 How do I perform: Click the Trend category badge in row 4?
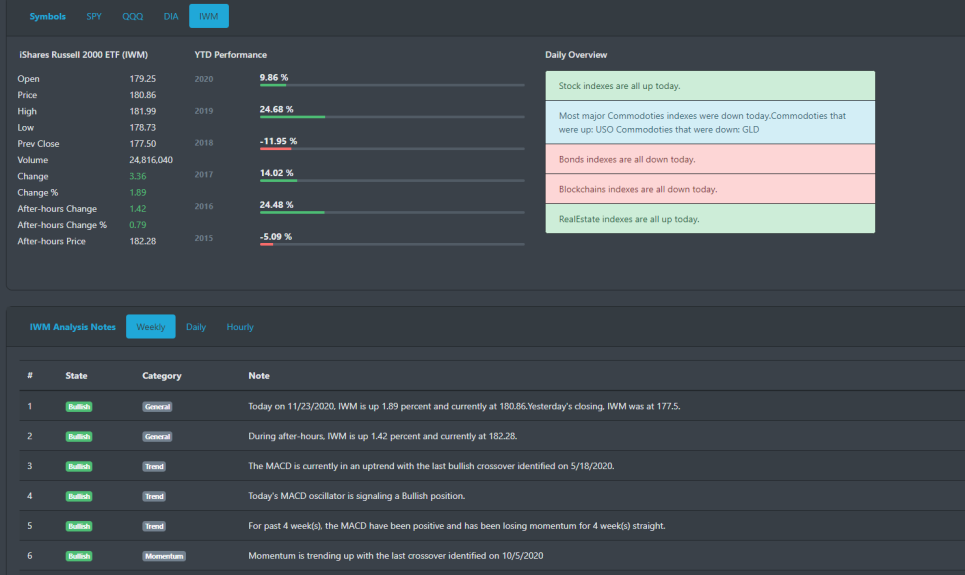[x=154, y=496]
